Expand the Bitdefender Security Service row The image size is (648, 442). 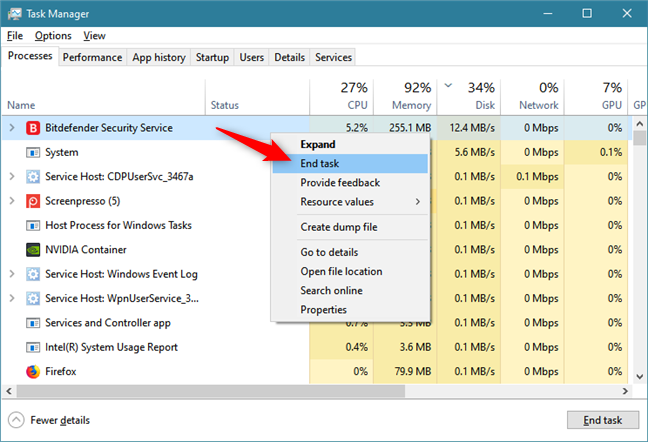[12, 128]
